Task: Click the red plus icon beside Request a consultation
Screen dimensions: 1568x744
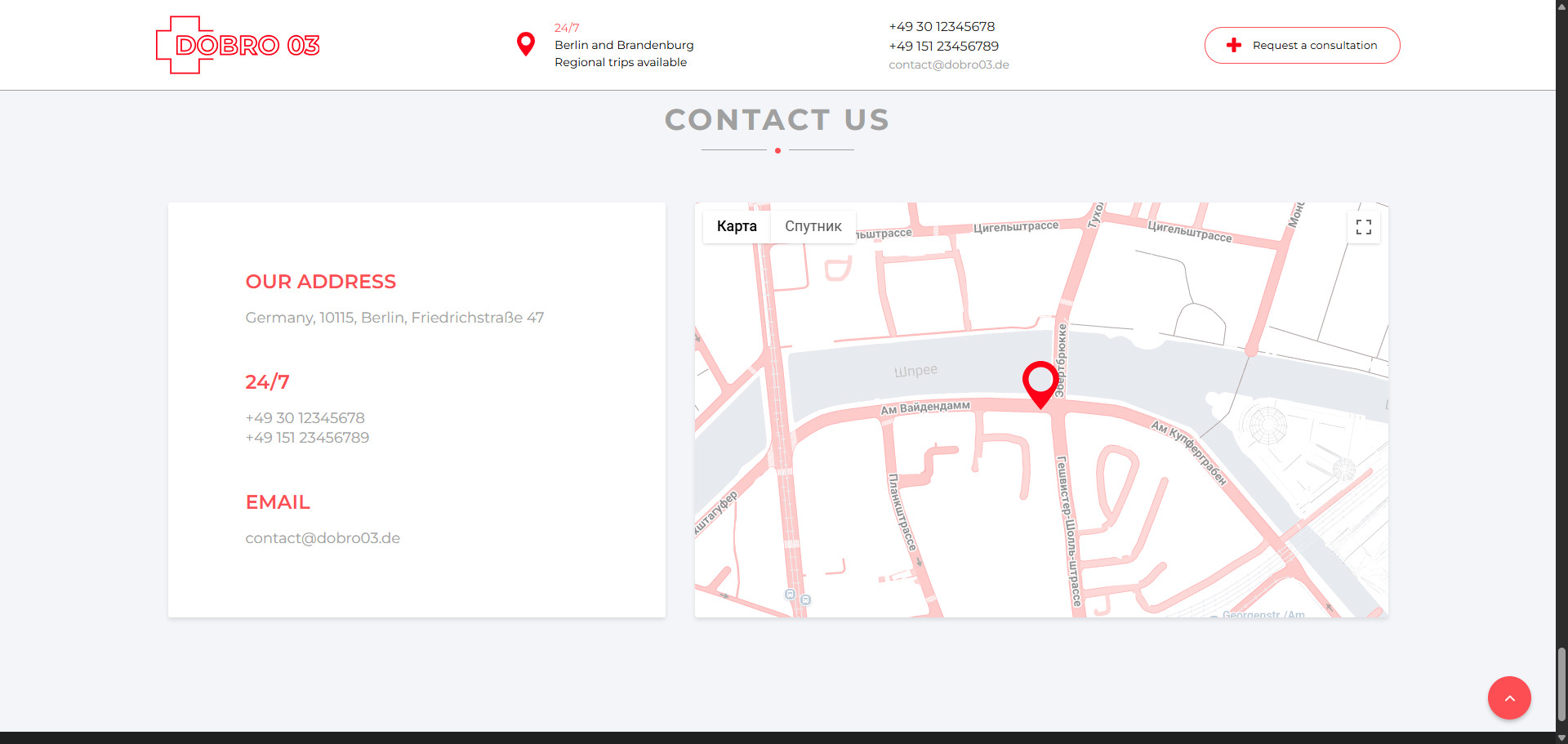Action: coord(1233,46)
